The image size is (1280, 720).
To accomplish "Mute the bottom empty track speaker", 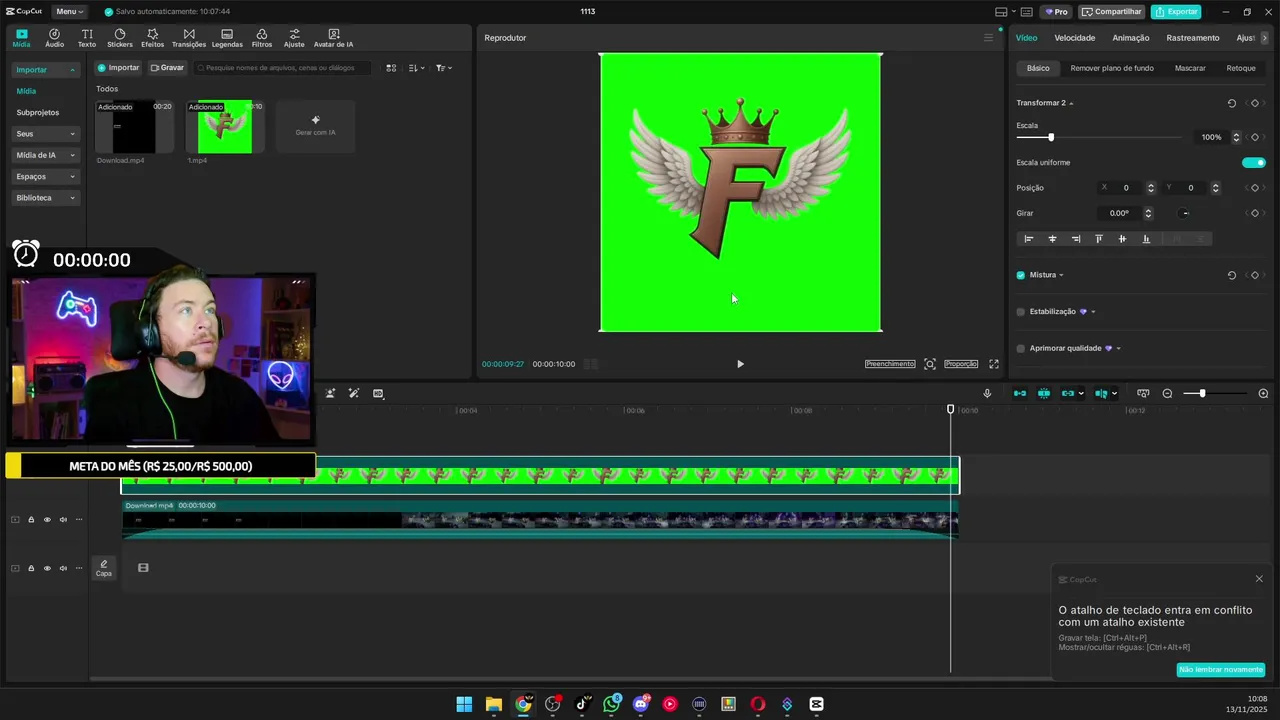I will tap(63, 568).
